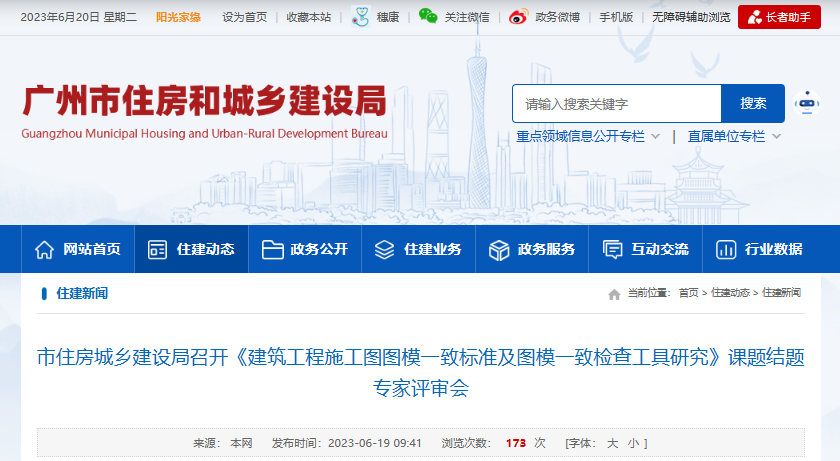Open 无障碍辅助浏览 accessibility link
This screenshot has width=840, height=461.
[x=691, y=17]
